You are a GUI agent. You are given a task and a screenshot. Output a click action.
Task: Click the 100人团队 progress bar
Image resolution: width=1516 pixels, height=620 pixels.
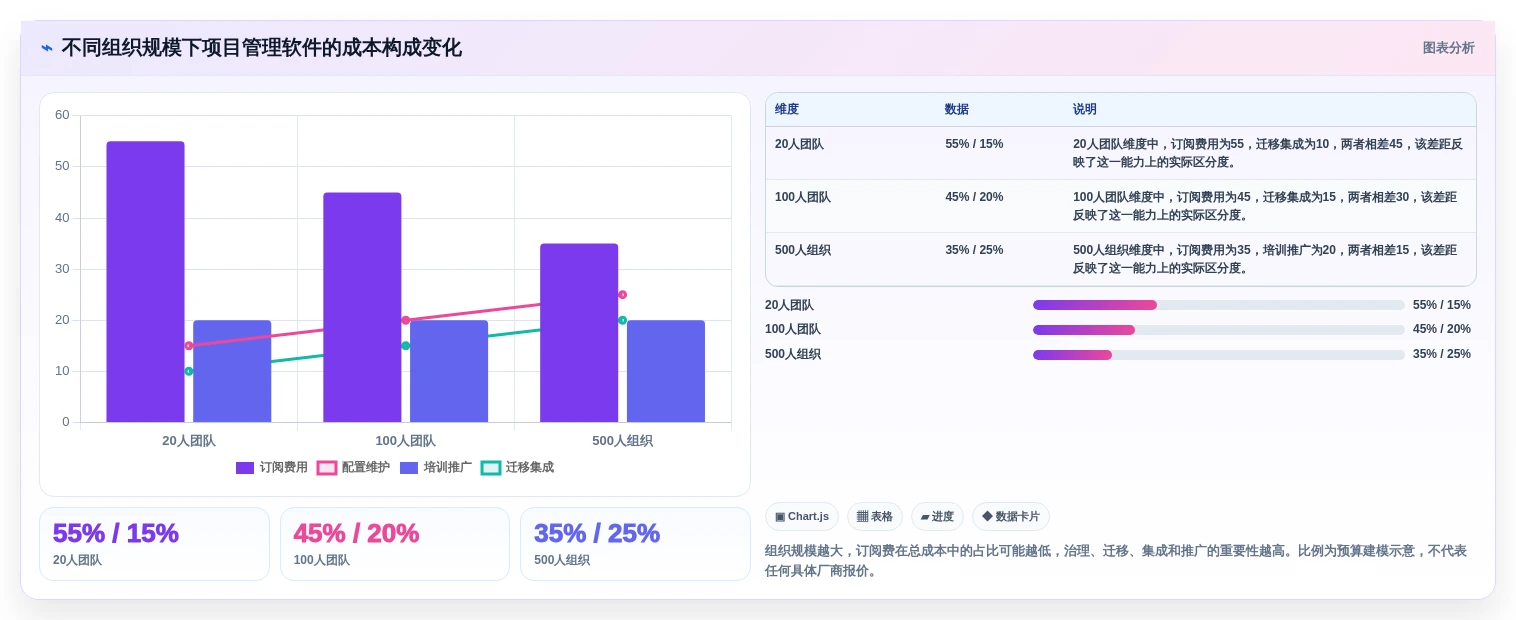point(1219,330)
